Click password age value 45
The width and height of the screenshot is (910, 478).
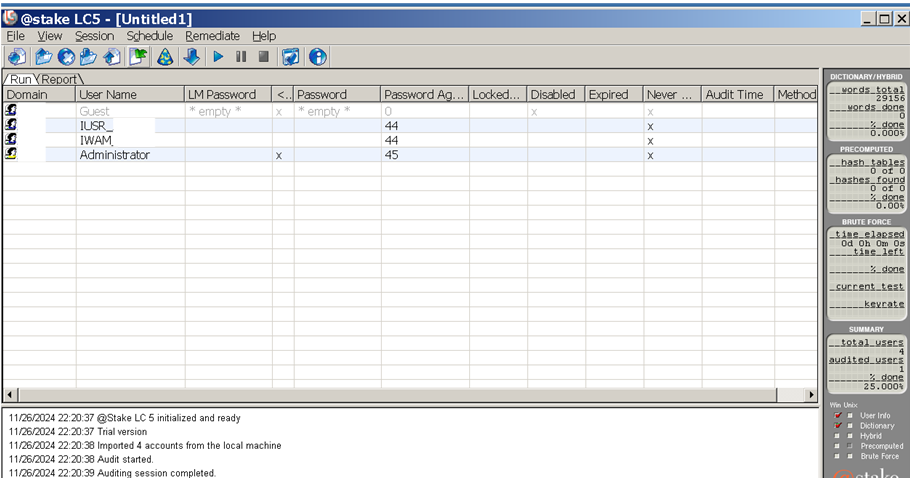coord(392,155)
